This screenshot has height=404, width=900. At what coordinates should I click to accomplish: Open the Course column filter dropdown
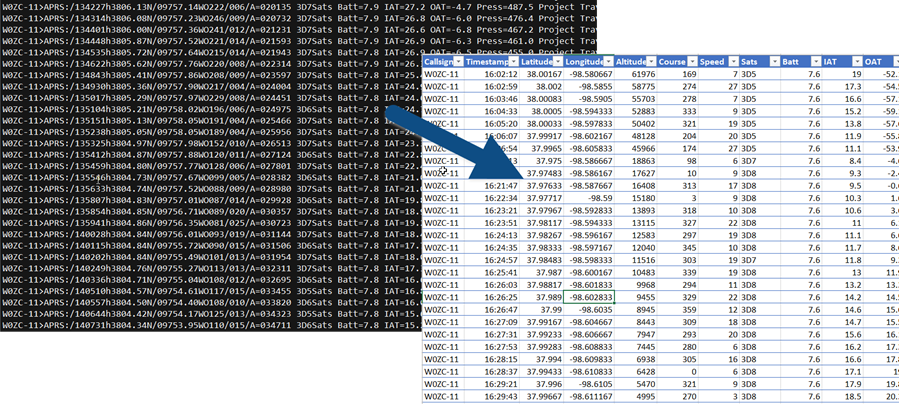coord(691,61)
